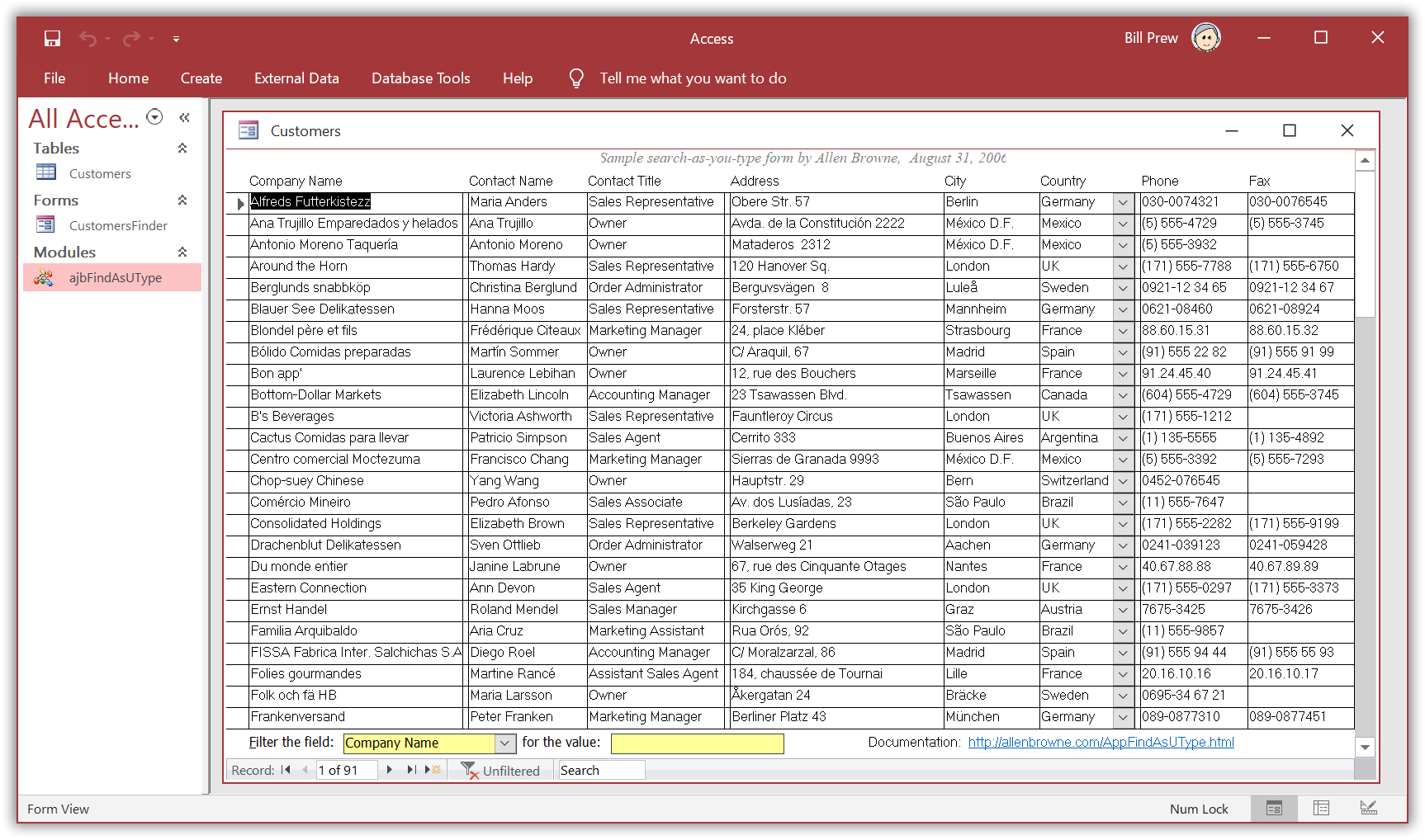
Task: Go to the last record
Action: click(x=411, y=770)
